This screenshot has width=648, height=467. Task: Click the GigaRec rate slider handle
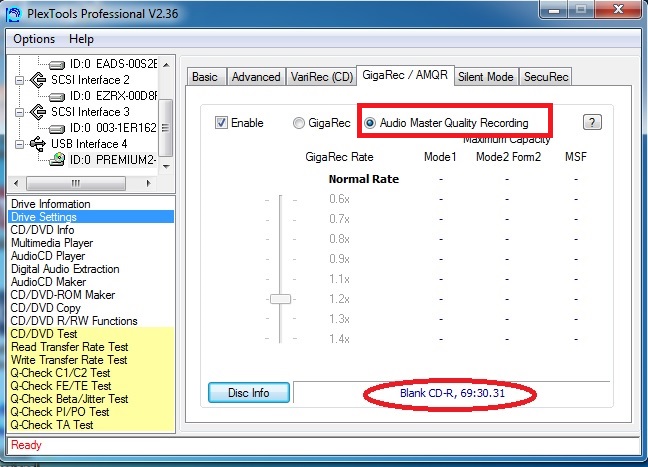tap(280, 299)
